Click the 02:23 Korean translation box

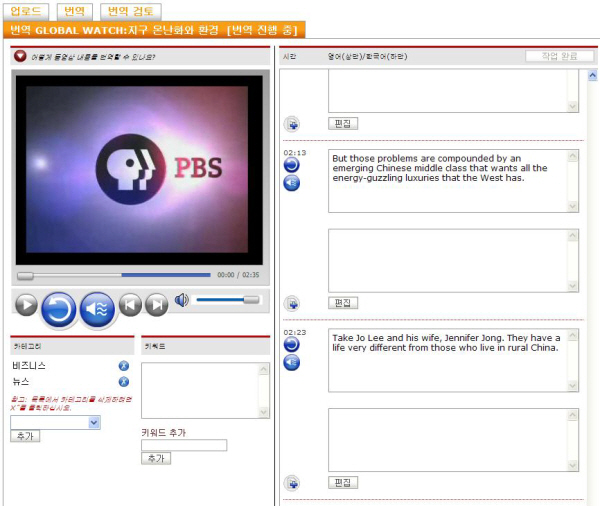[453, 440]
